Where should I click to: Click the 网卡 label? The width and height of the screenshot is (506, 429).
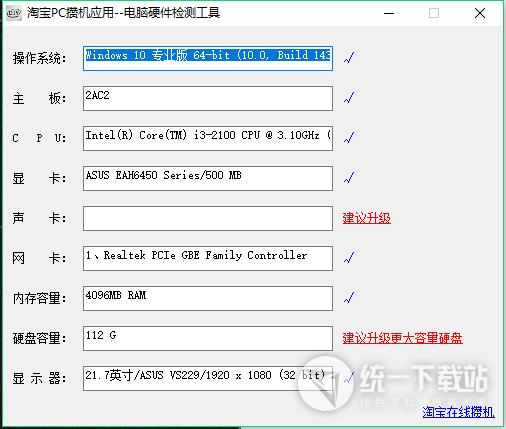pos(40,258)
